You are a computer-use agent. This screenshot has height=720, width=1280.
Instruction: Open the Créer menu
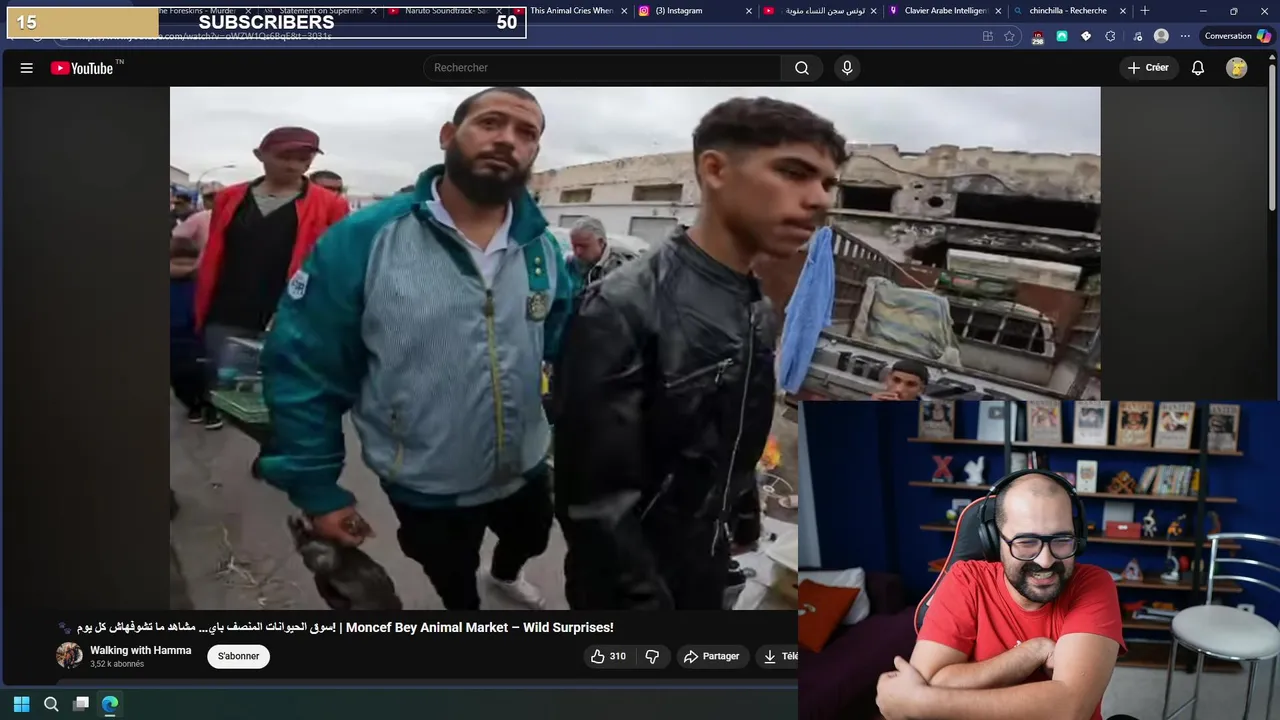pos(1148,68)
